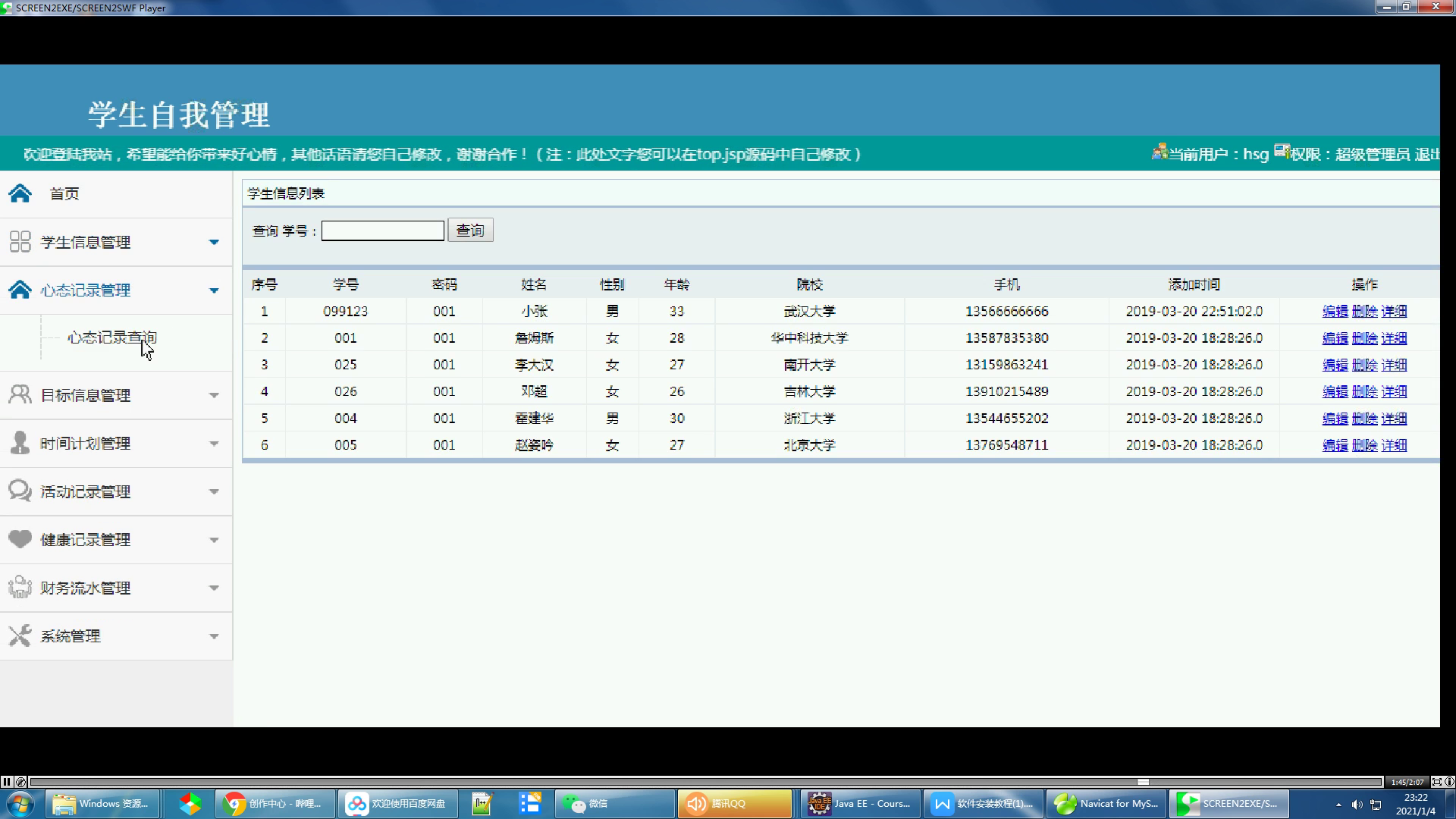Expand 目标信息管理 dropdown arrow
This screenshot has height=819, width=1456.
(214, 395)
